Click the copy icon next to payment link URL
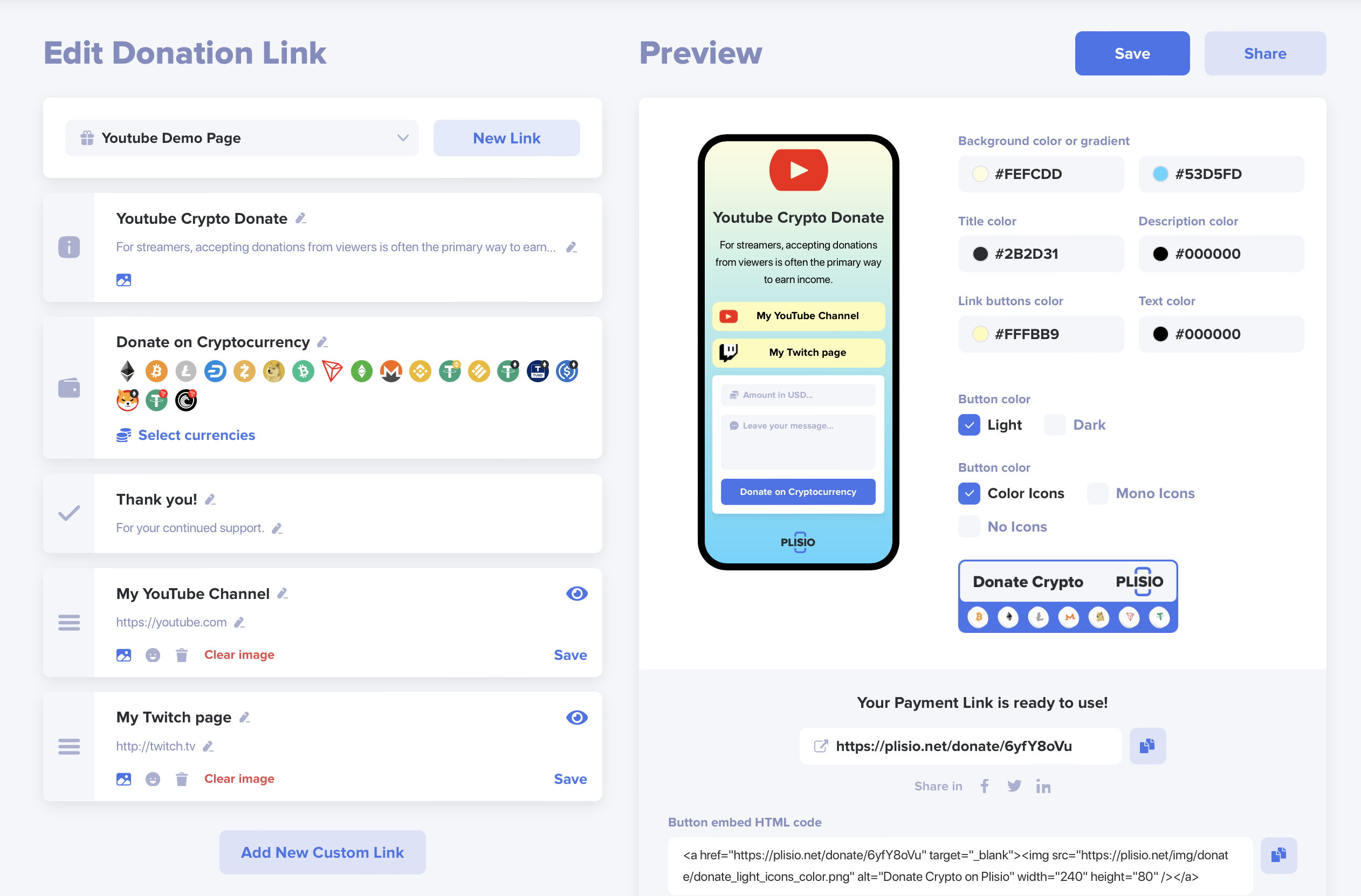Image resolution: width=1361 pixels, height=896 pixels. tap(1147, 746)
